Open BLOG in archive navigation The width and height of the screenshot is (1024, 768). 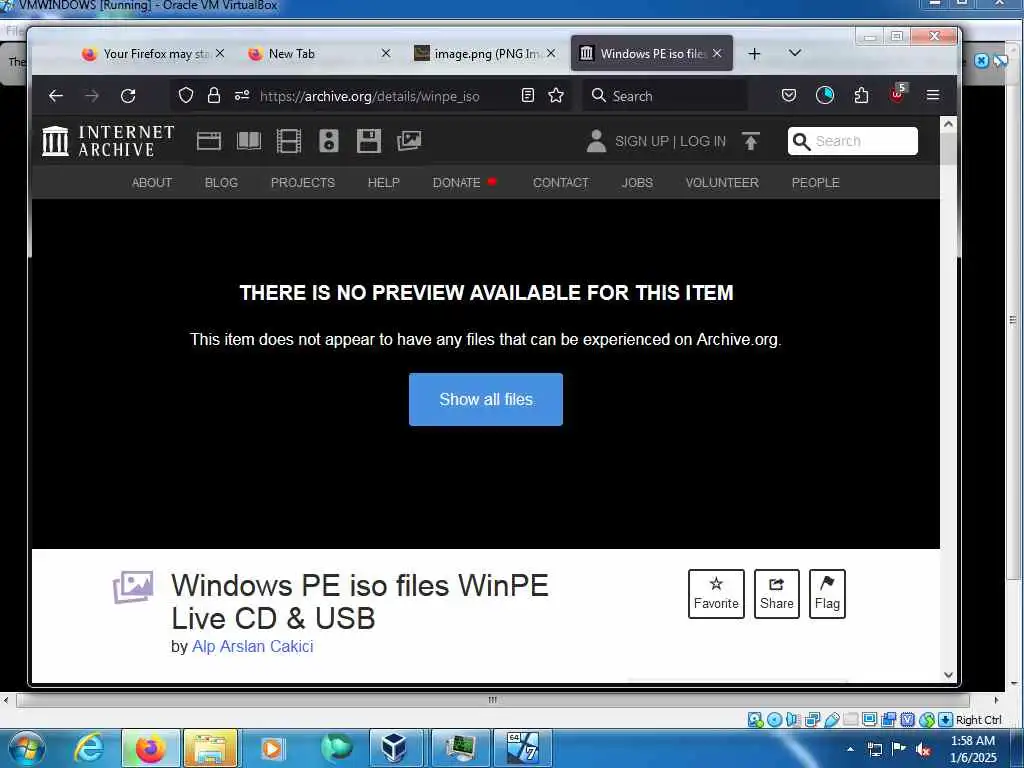tap(221, 183)
